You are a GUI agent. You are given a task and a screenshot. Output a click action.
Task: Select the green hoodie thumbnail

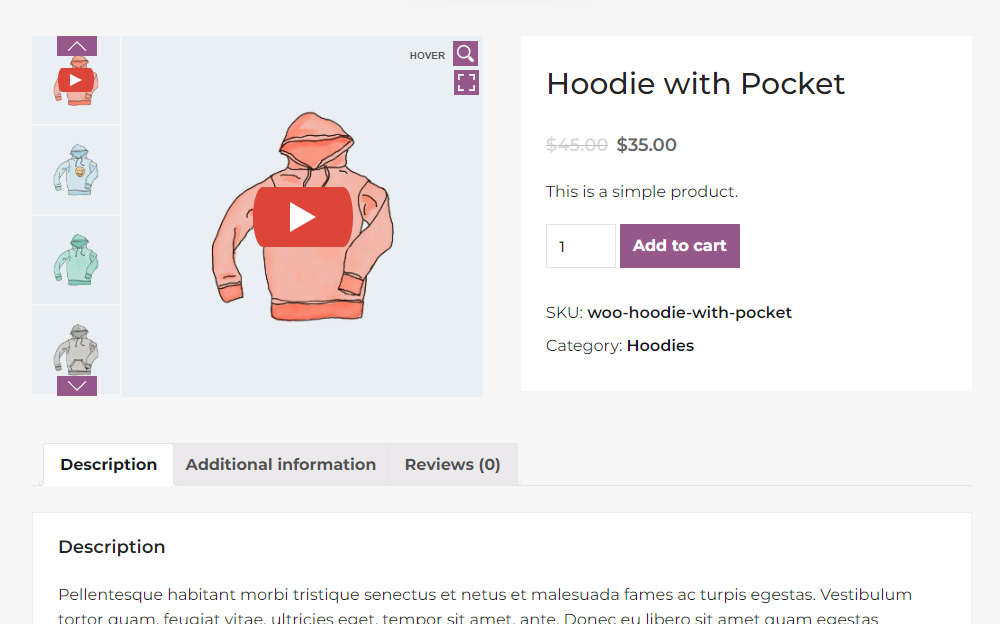[x=76, y=260]
